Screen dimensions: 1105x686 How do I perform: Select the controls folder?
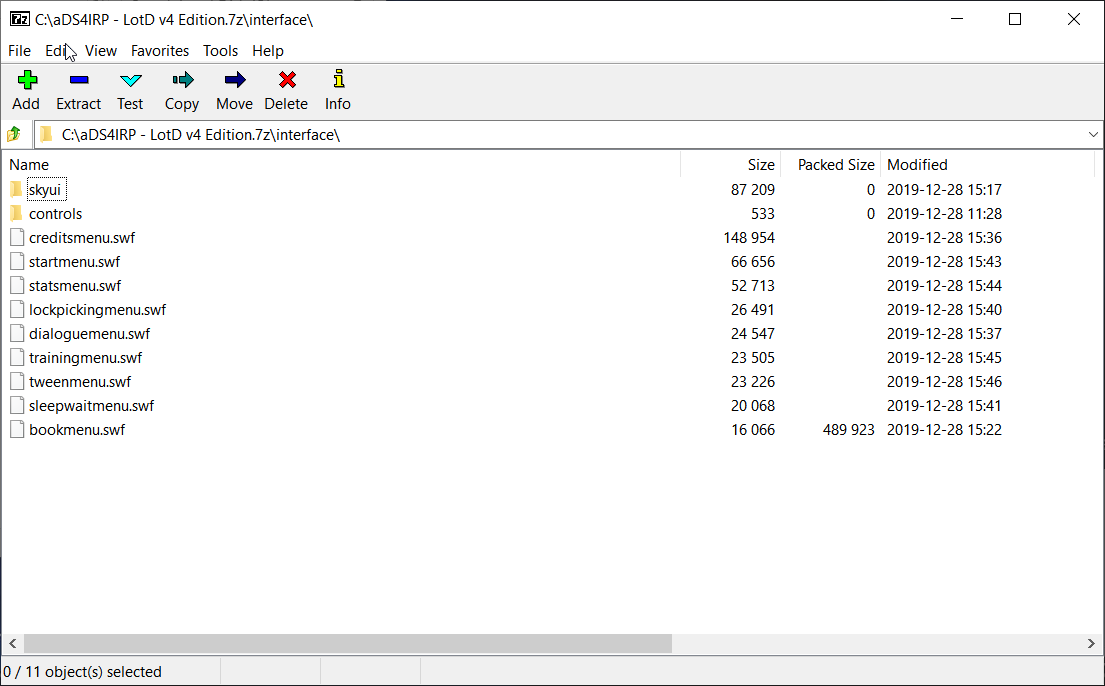[x=55, y=214]
